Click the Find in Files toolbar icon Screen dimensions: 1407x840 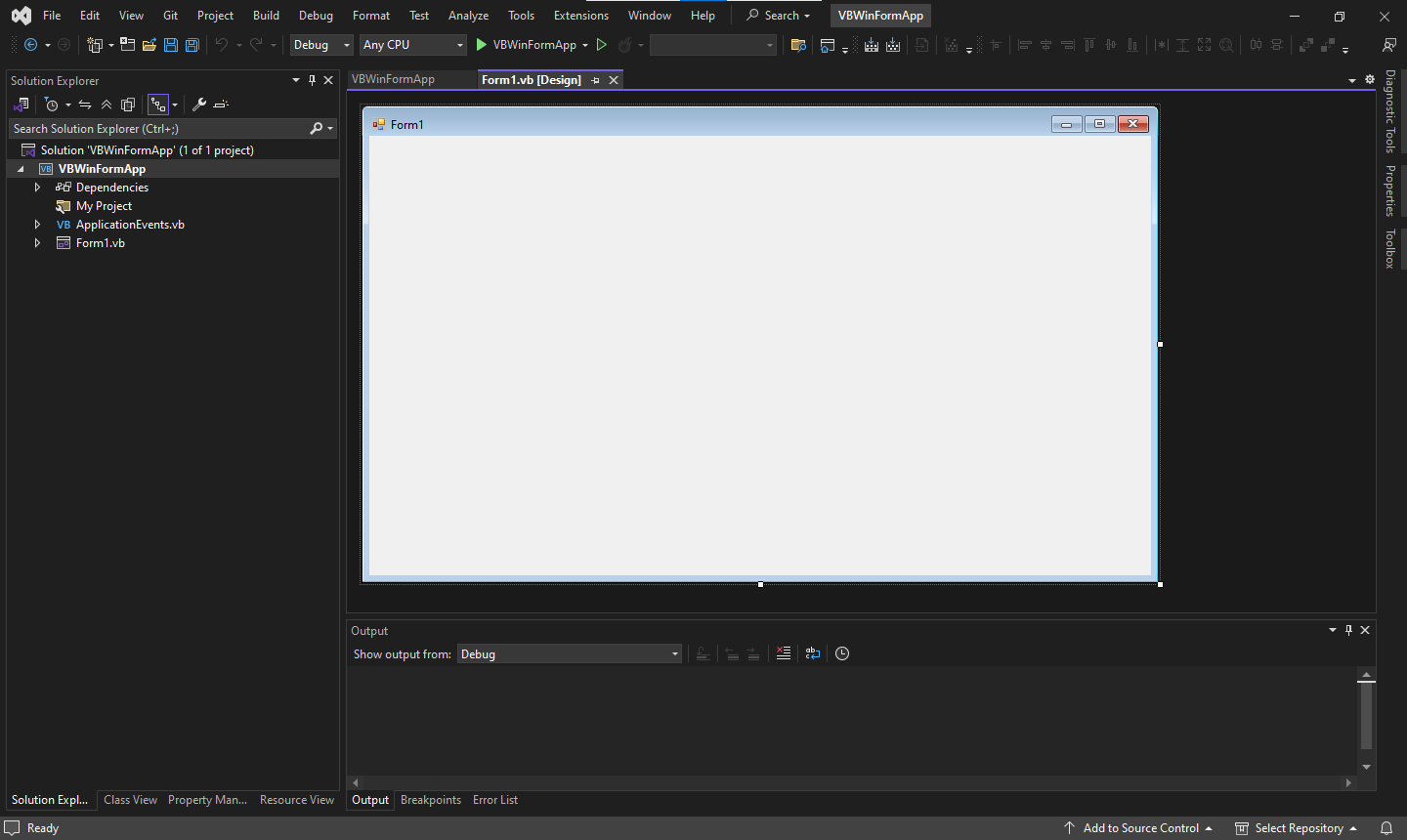[798, 45]
